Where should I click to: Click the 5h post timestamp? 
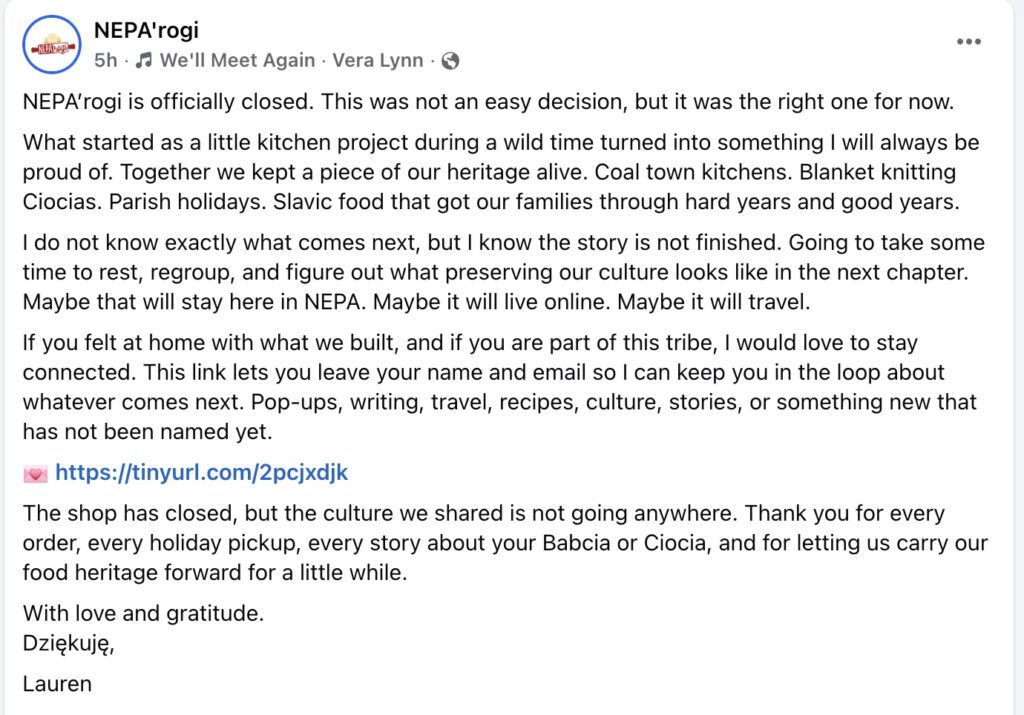105,61
